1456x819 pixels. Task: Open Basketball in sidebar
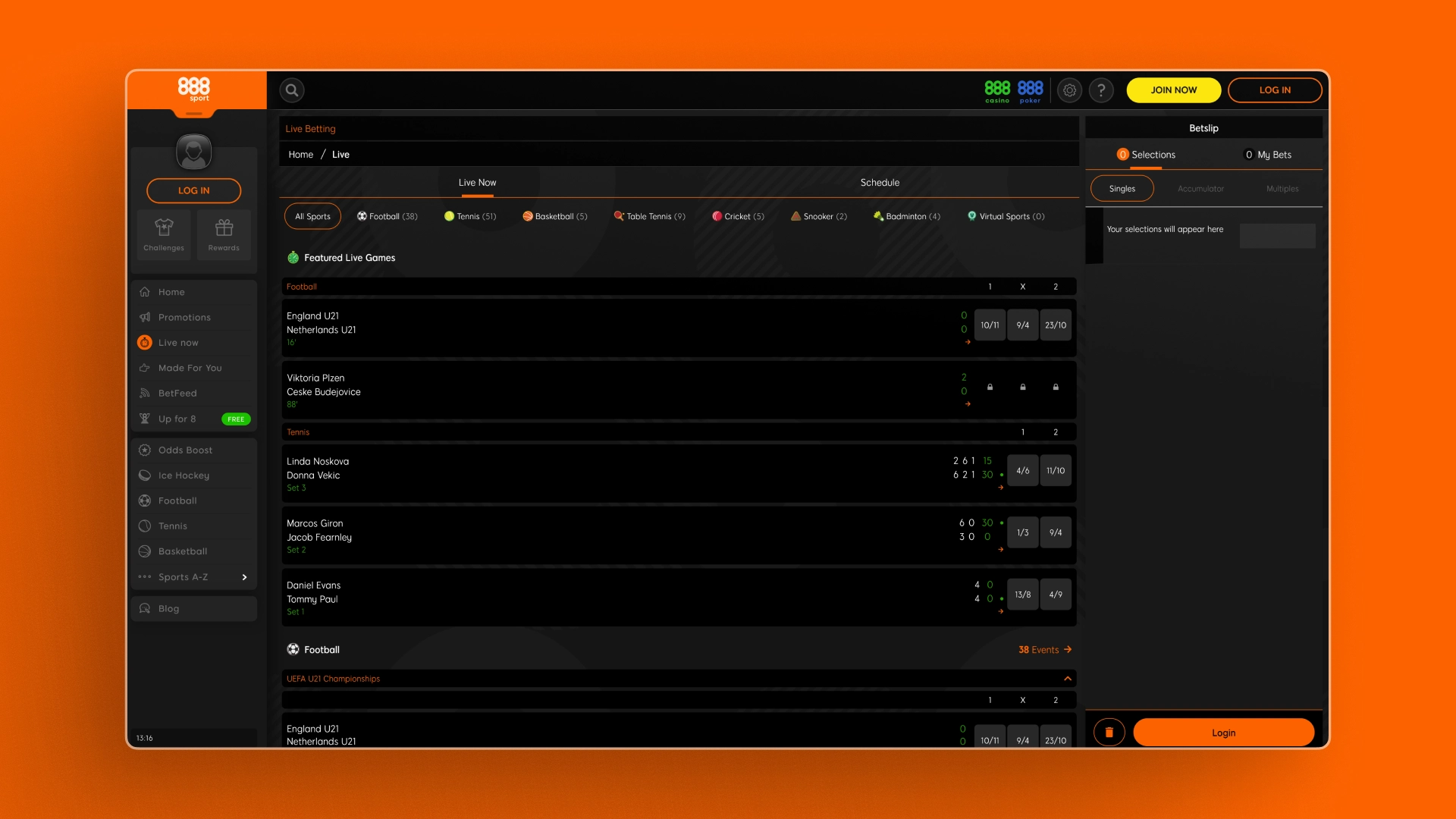click(x=194, y=551)
